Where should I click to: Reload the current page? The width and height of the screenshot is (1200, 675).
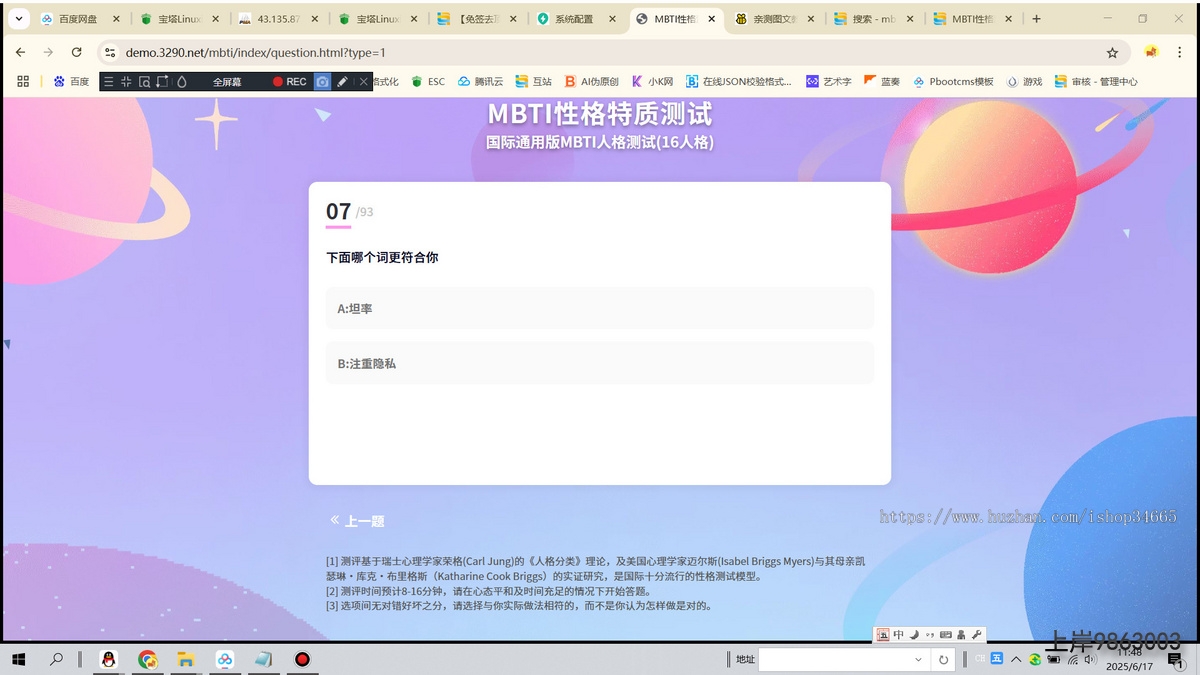click(76, 53)
